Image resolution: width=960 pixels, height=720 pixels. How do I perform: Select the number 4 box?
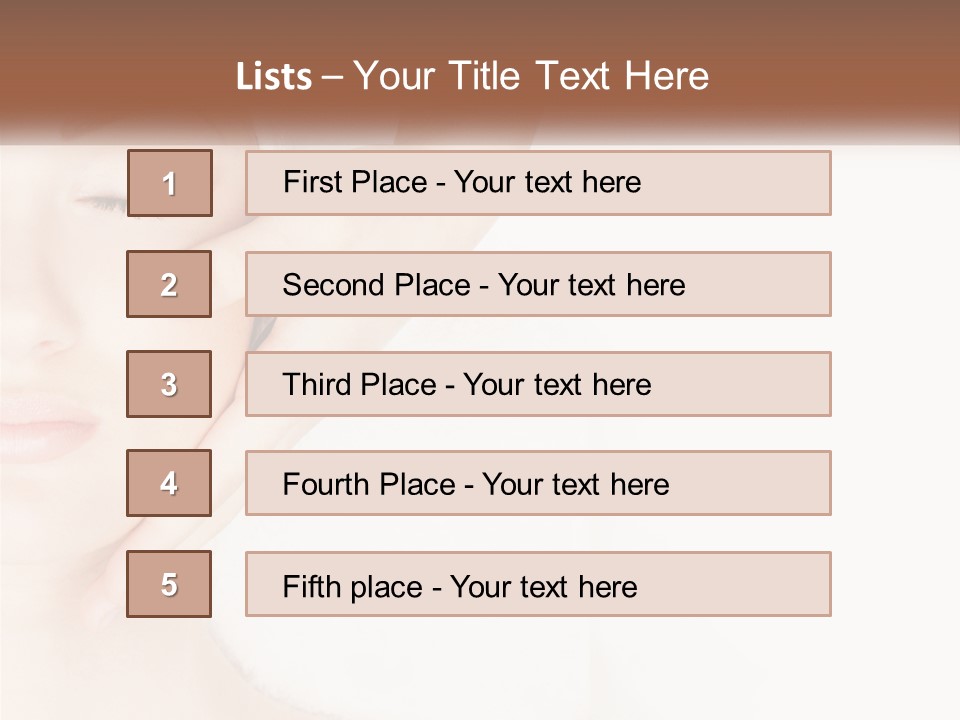click(169, 484)
